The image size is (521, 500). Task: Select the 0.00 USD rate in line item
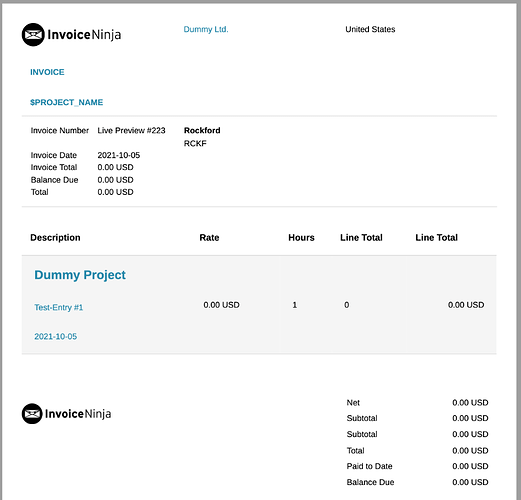(221, 305)
